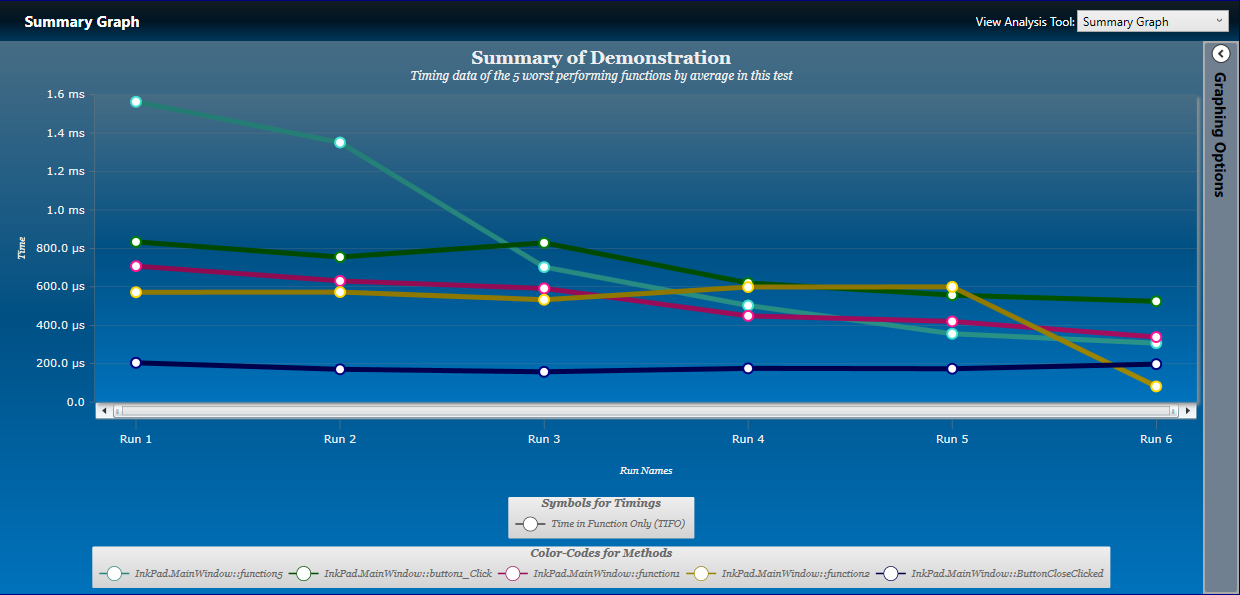Click the InkPad.MainWindow::function2 legend color marker
Screen dimensions: 1240x595
[702, 574]
